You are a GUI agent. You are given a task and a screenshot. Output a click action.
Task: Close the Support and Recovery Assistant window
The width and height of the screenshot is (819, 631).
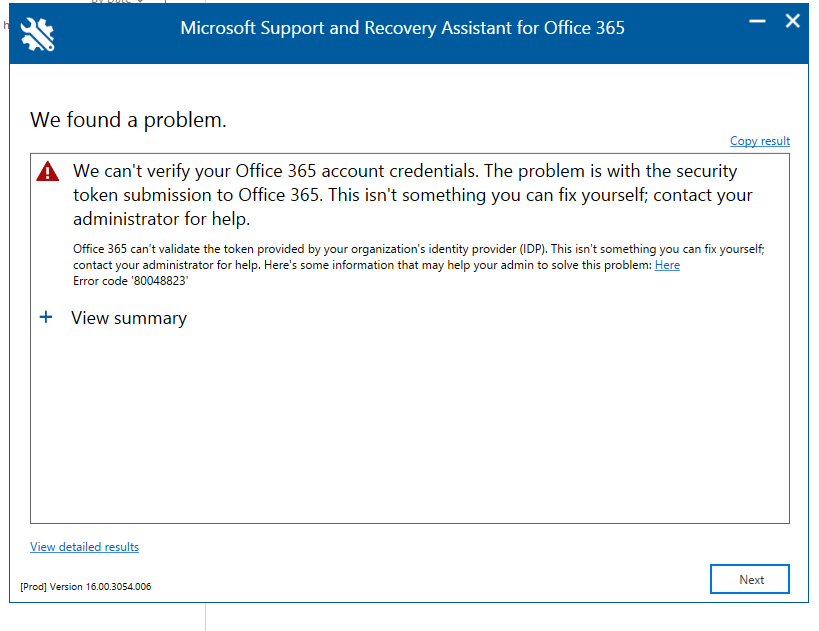[x=792, y=21]
